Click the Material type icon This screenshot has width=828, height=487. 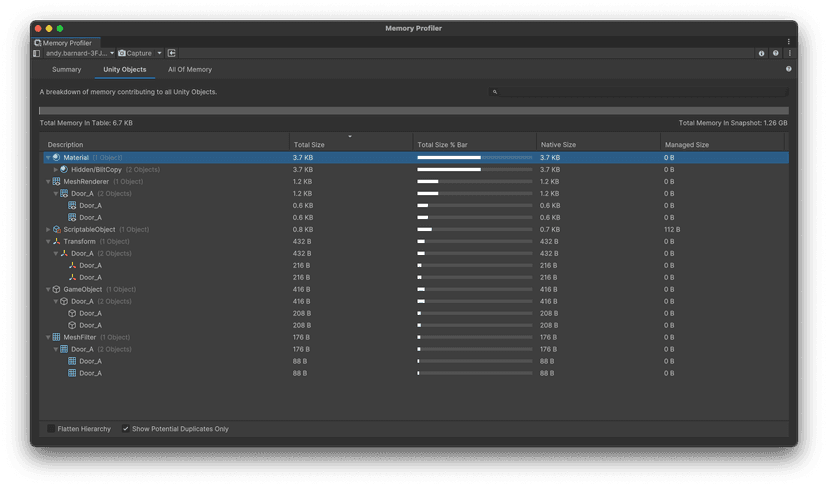56,158
